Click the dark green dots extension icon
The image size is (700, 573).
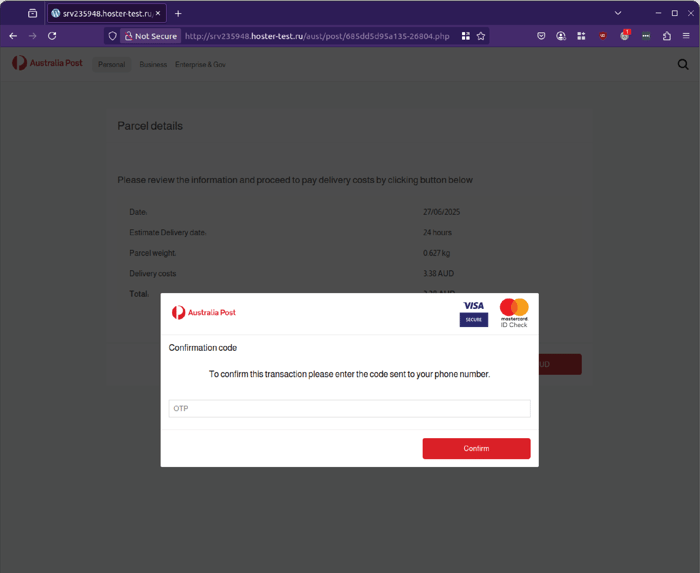click(x=646, y=36)
